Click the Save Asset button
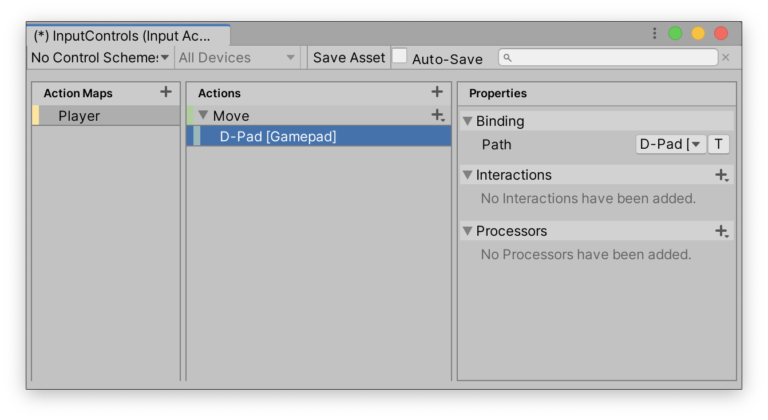 point(348,58)
